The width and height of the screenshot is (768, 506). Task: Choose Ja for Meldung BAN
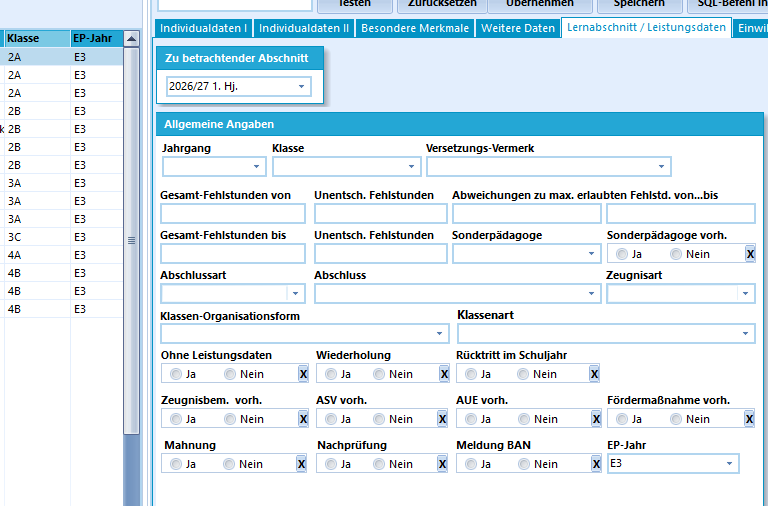click(479, 464)
